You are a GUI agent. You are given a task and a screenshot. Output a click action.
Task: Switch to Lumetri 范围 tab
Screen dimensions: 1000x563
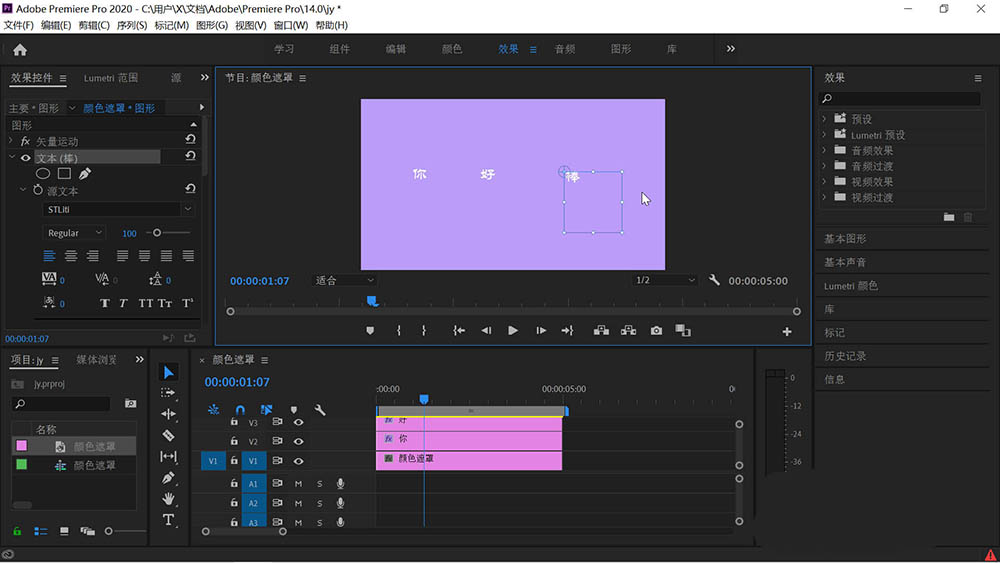click(x=111, y=78)
